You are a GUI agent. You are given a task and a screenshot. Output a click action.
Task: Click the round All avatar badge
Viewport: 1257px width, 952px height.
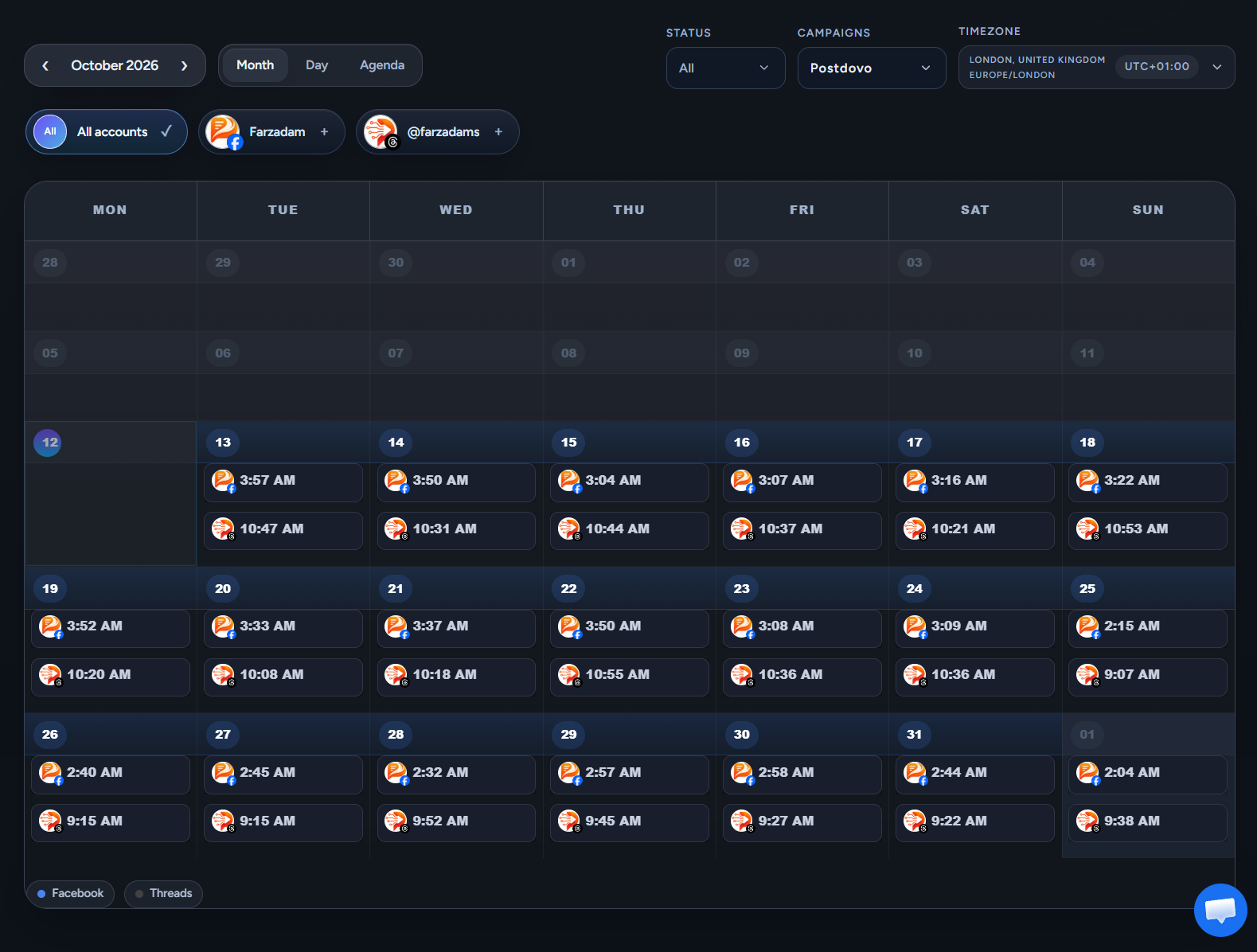coord(50,131)
